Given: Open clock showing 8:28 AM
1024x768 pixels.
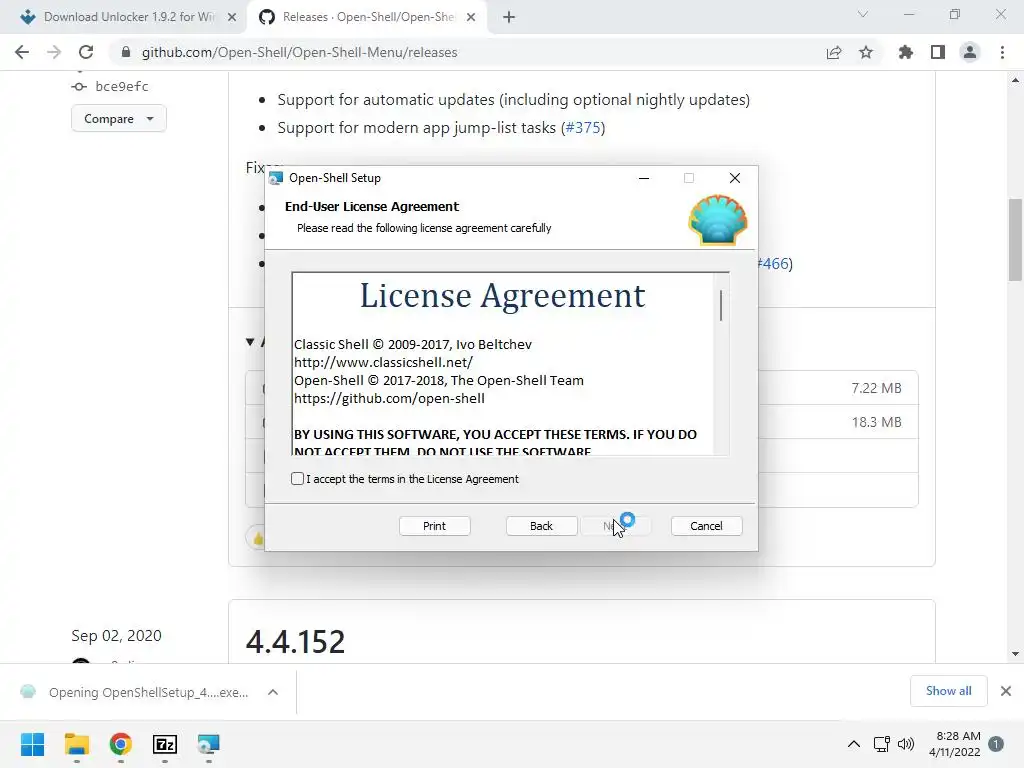Looking at the screenshot, I should tap(955, 744).
